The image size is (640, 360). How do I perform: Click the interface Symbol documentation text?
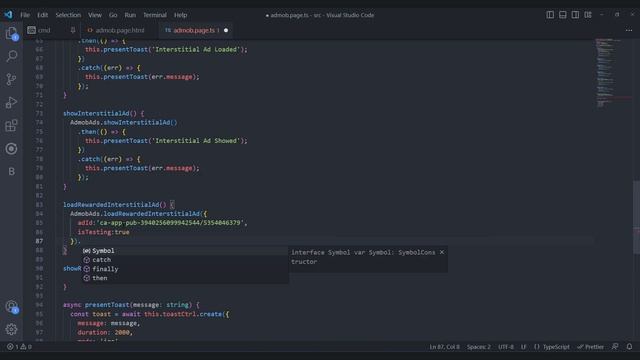363,257
